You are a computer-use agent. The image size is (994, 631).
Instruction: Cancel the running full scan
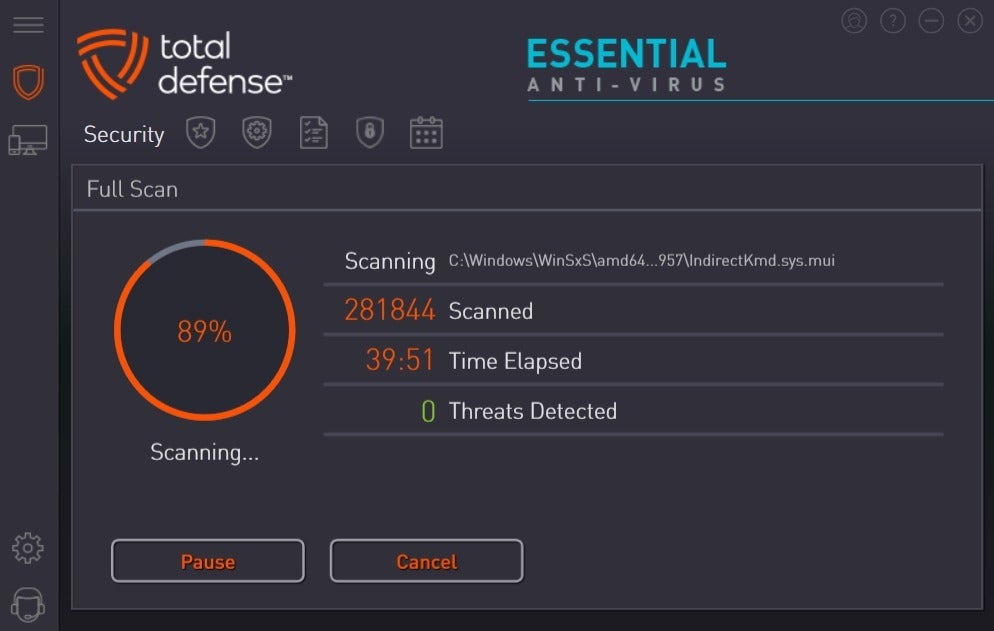point(426,561)
